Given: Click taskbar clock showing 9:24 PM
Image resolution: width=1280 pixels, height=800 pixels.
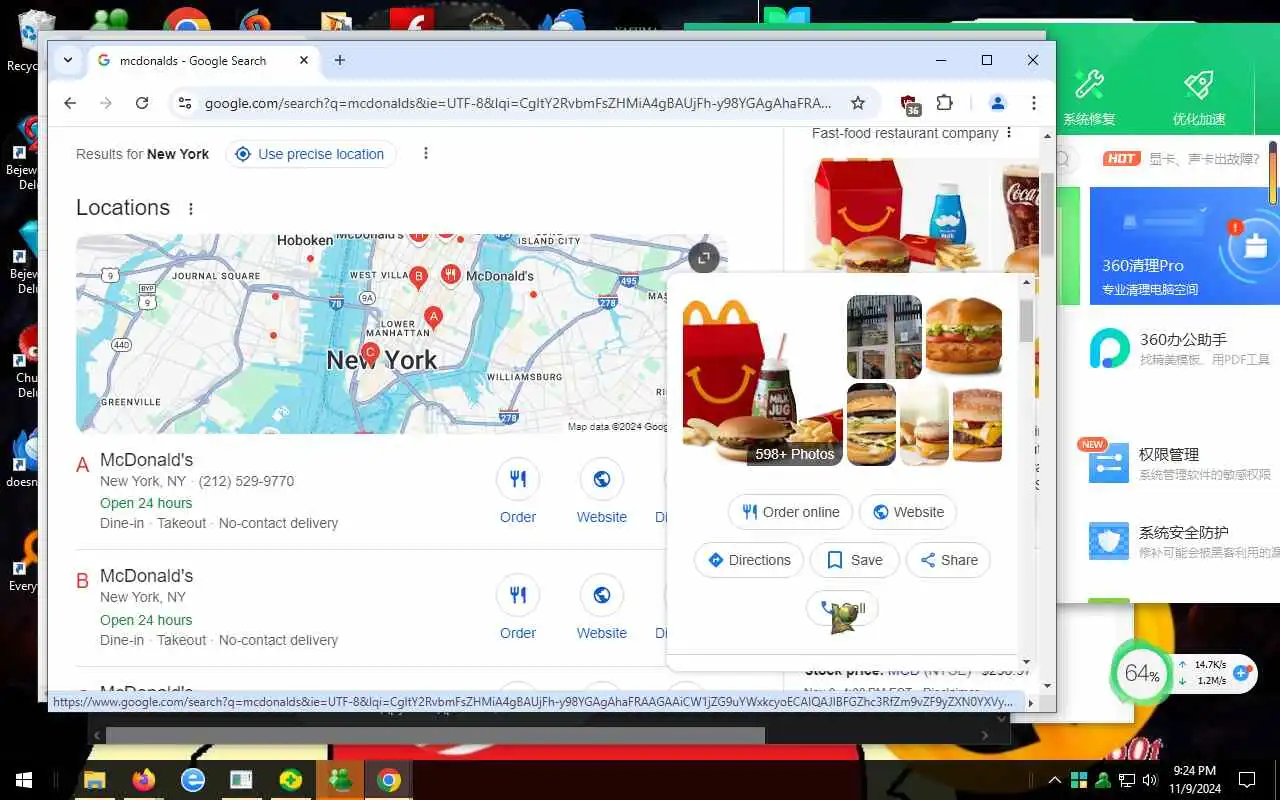Looking at the screenshot, I should coord(1195,780).
